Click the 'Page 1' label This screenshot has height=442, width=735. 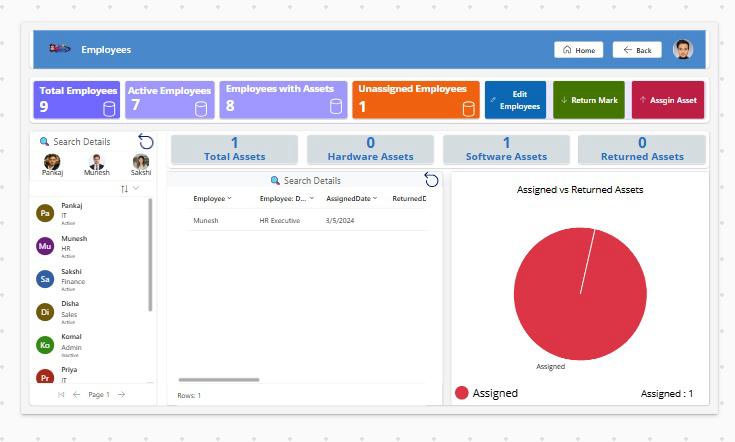[x=99, y=395]
